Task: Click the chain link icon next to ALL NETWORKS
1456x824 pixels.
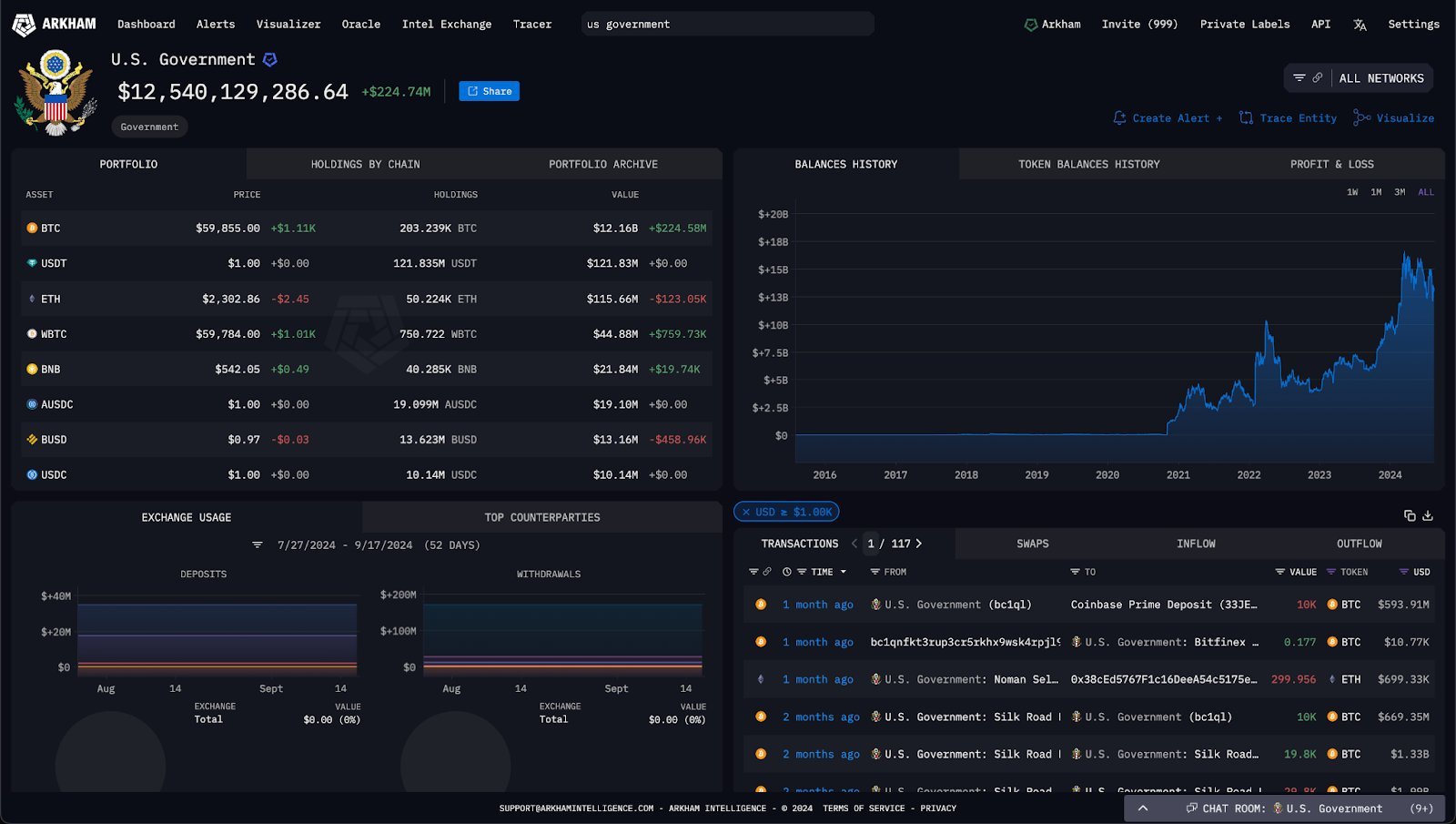Action: pyautogui.click(x=1316, y=77)
